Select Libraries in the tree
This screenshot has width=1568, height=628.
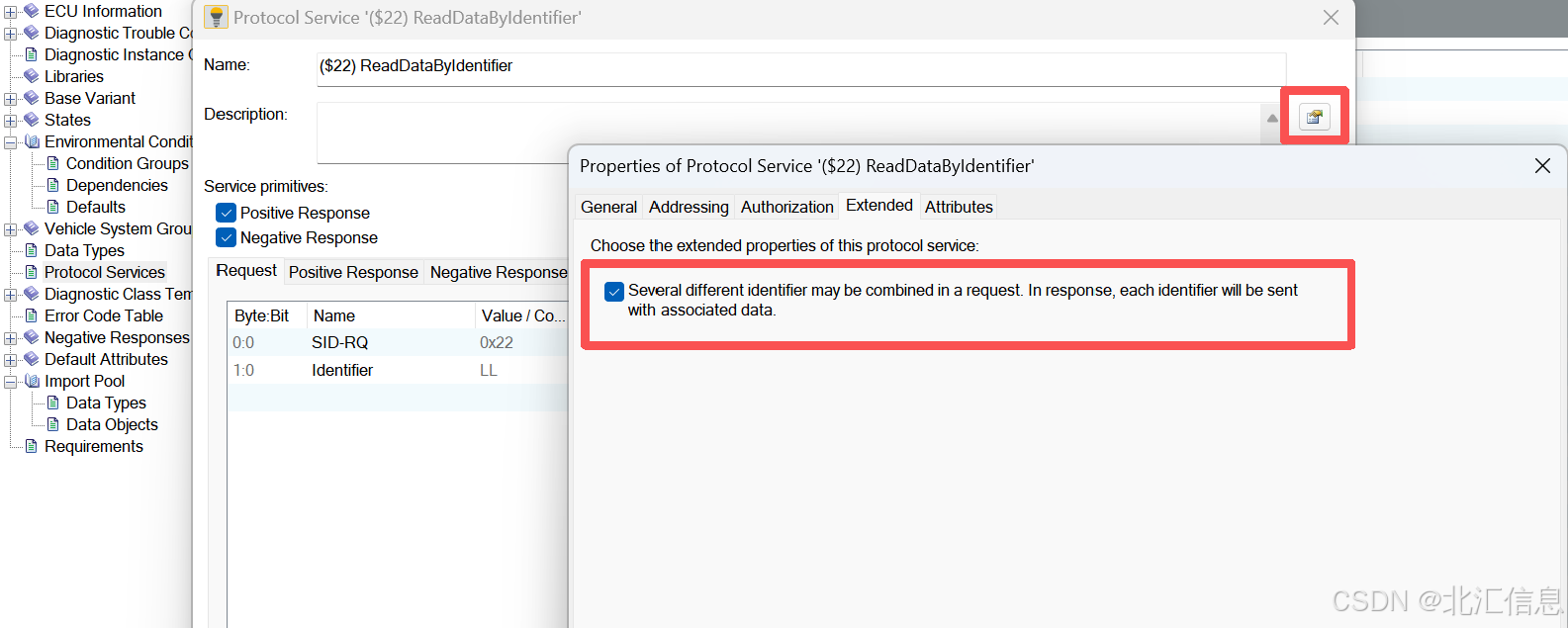pos(73,76)
